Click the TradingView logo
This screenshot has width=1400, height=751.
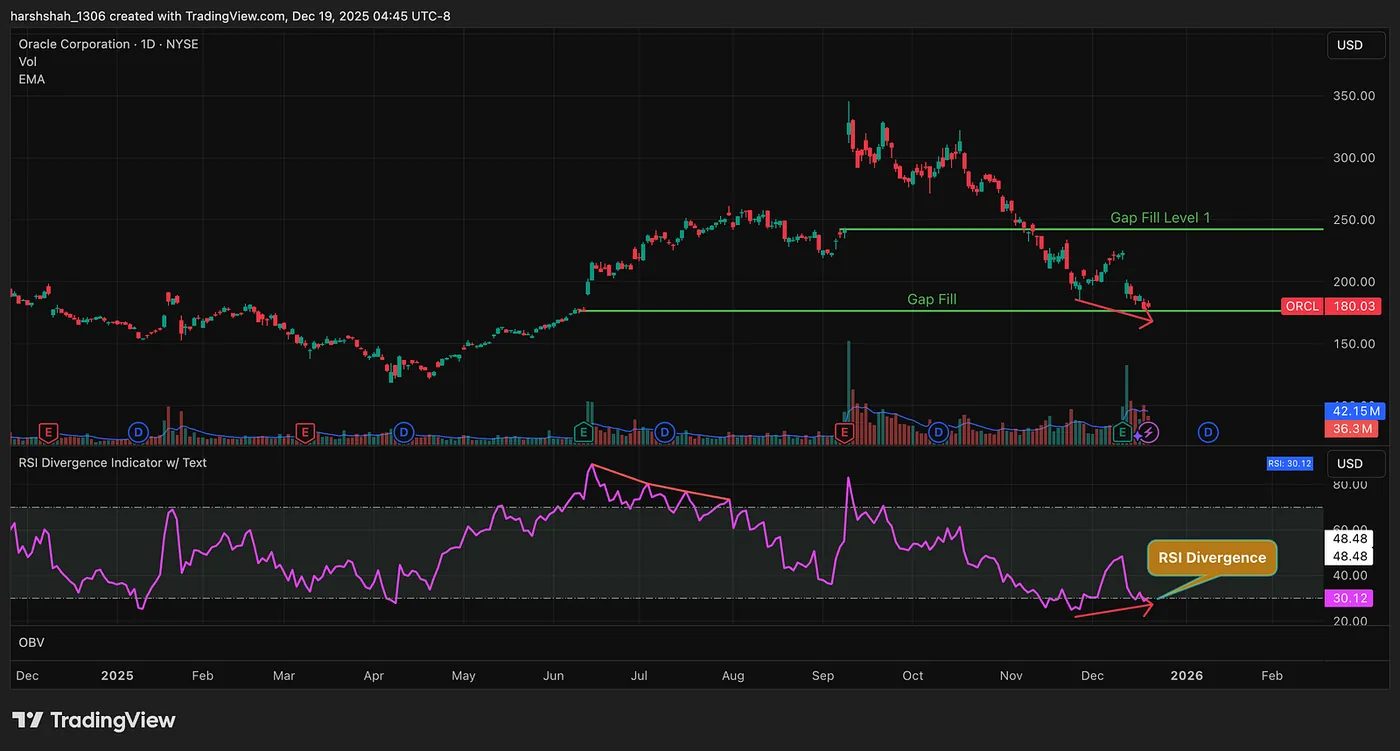click(94, 720)
